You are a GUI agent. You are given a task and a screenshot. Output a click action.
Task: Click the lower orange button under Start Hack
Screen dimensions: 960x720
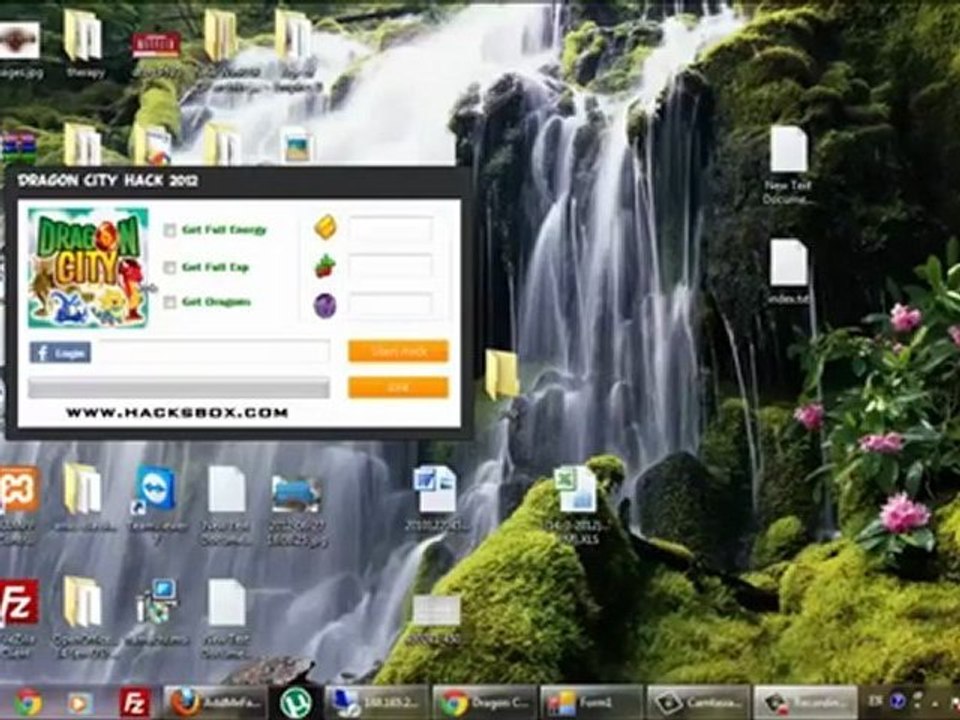click(398, 387)
